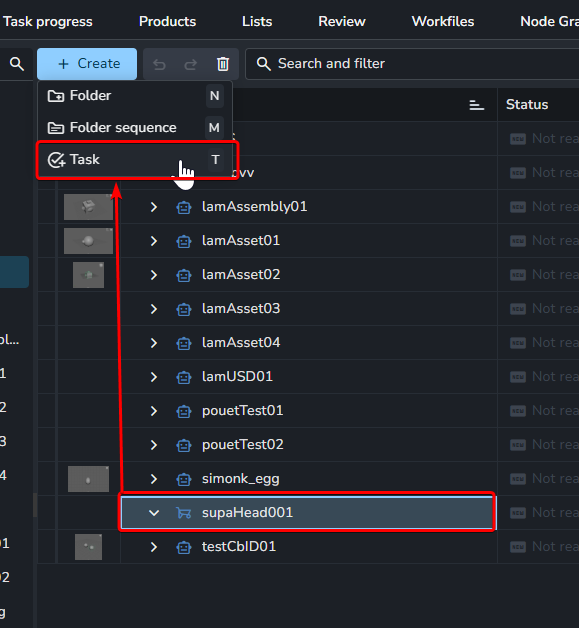Click the Not ready status icon for lamAsset01
579x628 pixels.
(518, 241)
